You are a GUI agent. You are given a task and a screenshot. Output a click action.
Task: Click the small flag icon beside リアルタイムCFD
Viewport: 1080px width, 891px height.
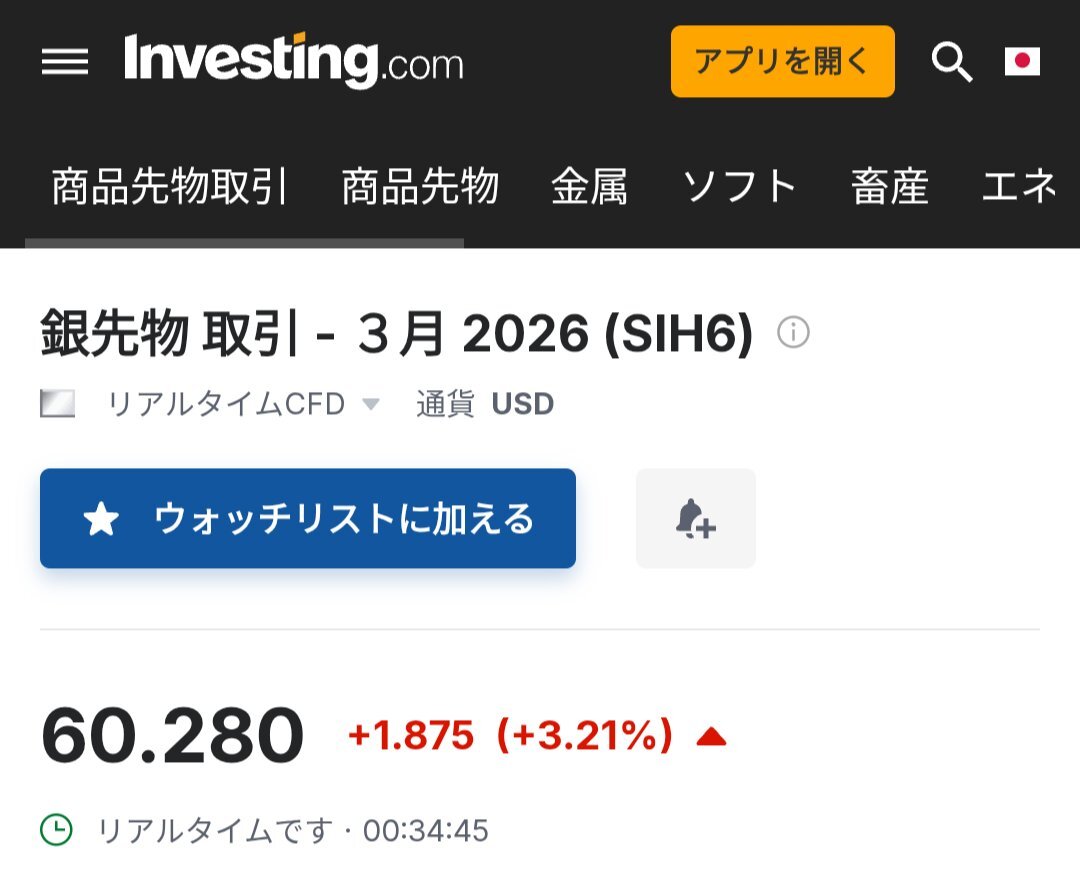pos(58,404)
